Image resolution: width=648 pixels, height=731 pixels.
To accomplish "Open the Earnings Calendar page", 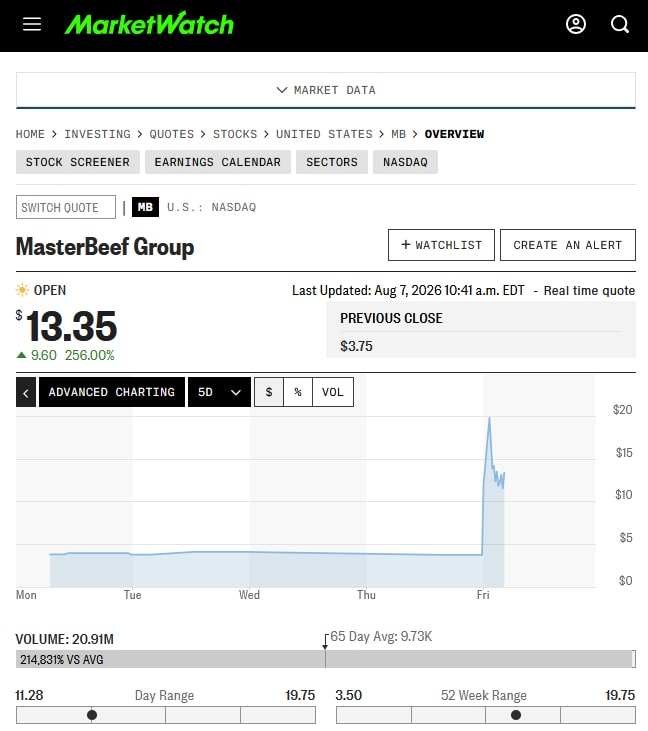I will (x=218, y=162).
